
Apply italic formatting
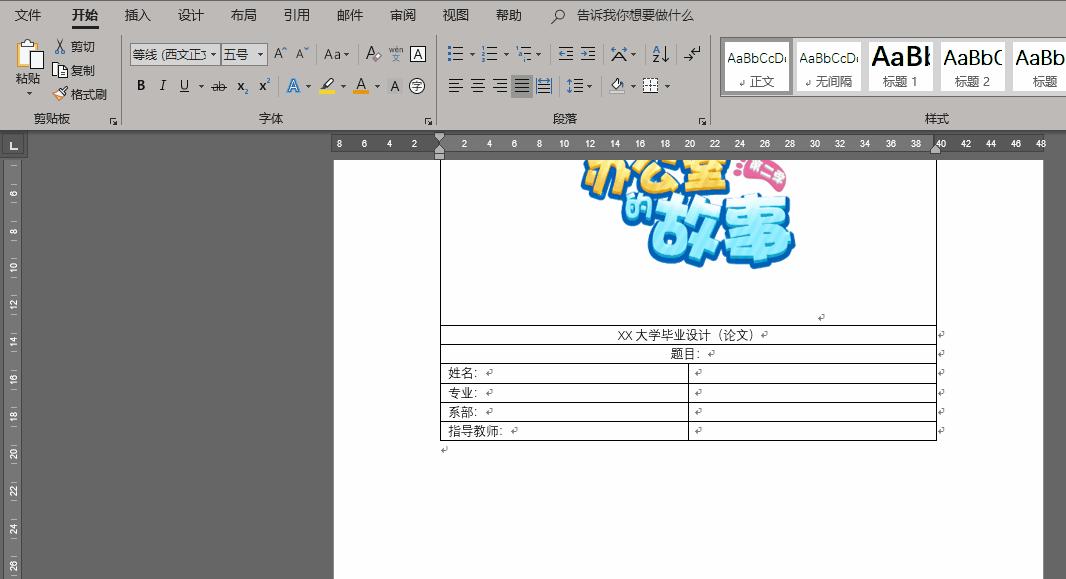[162, 86]
